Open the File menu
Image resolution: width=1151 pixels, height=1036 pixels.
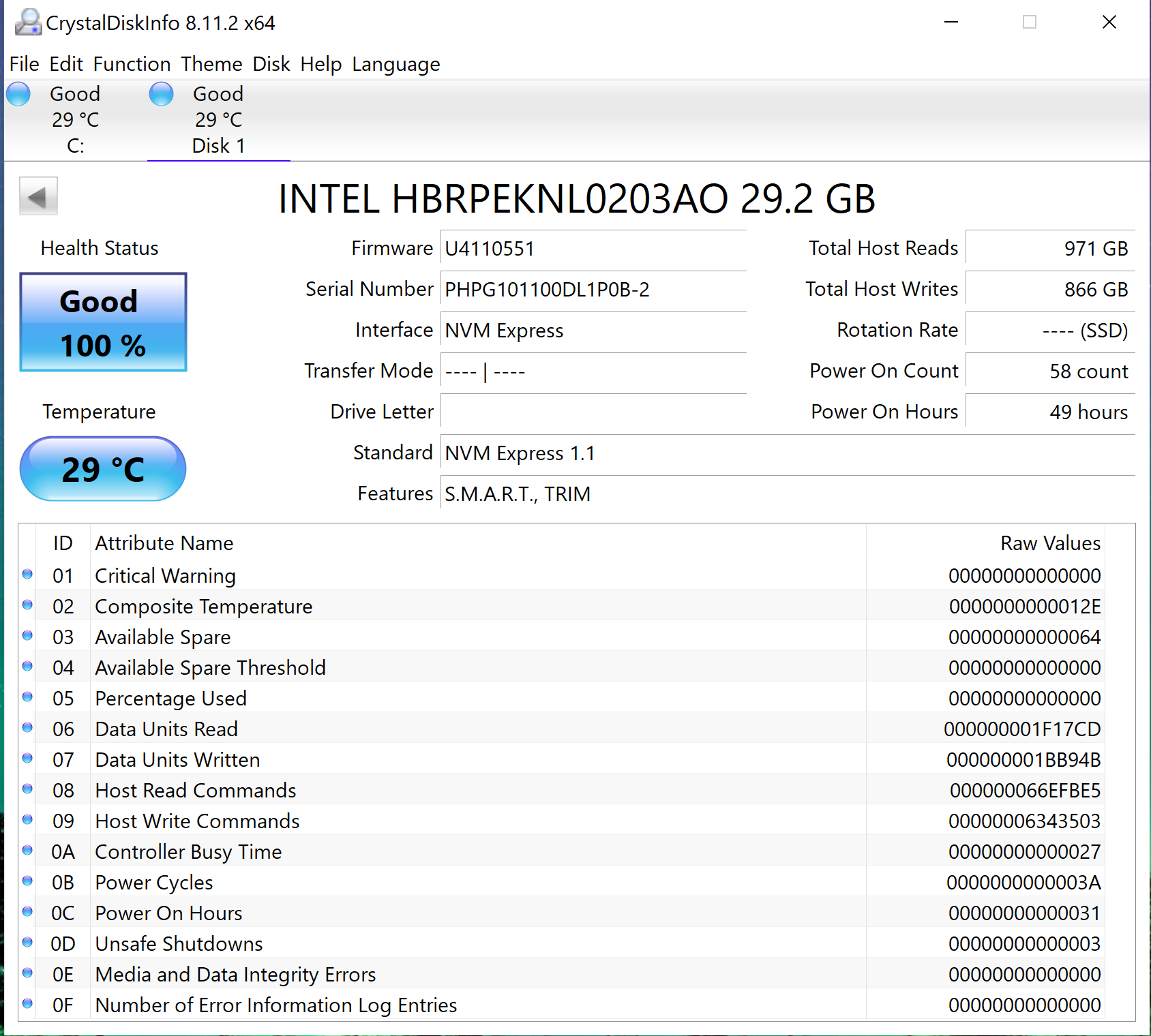pyautogui.click(x=24, y=64)
